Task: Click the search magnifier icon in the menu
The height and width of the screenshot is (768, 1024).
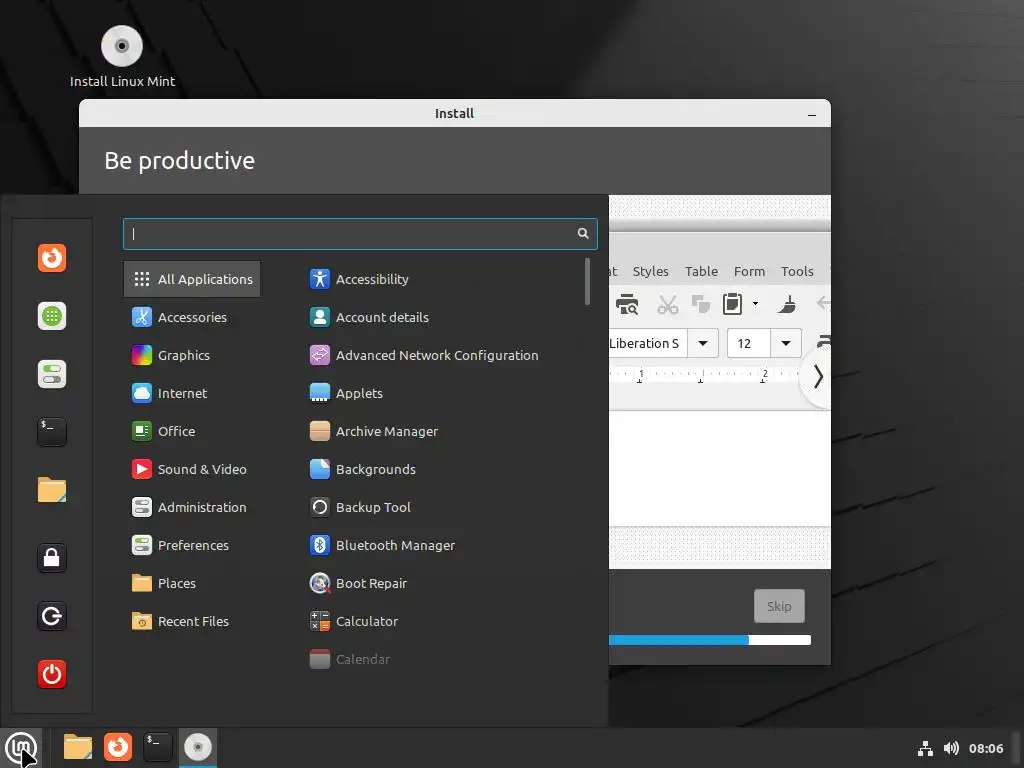Action: click(x=583, y=233)
